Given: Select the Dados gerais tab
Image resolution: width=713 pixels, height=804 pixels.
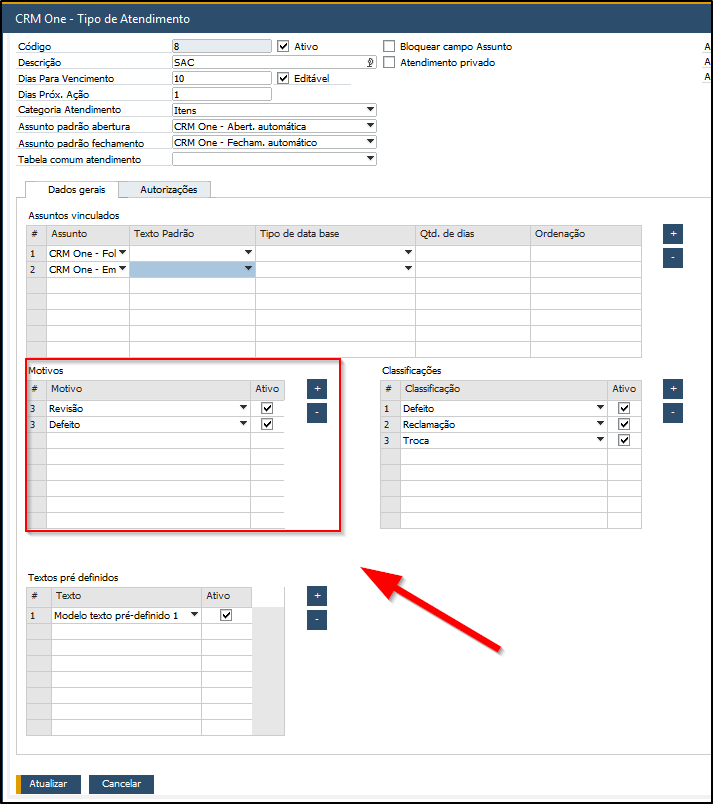Looking at the screenshot, I should [x=76, y=189].
